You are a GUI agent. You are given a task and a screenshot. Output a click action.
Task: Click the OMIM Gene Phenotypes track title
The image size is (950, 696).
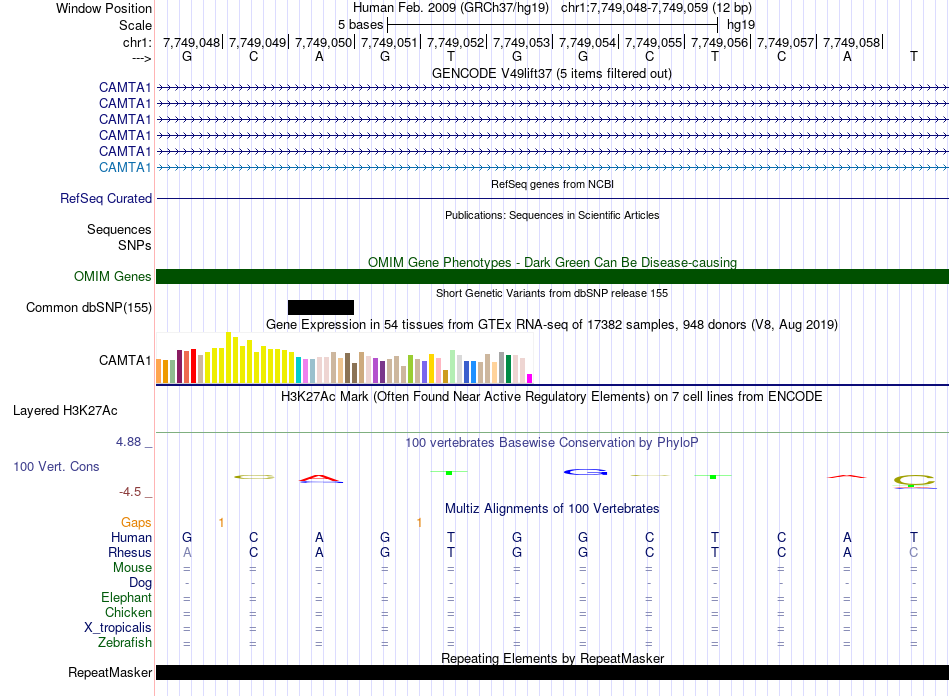tap(552, 263)
